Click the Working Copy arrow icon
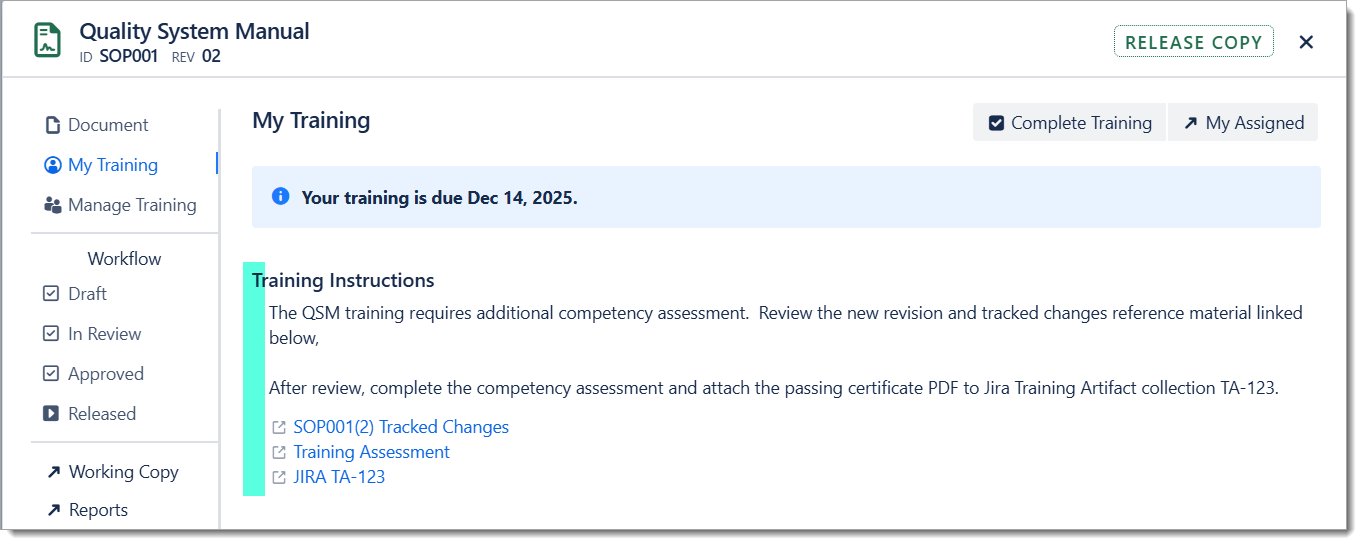This screenshot has width=1362, height=545. click(53, 472)
